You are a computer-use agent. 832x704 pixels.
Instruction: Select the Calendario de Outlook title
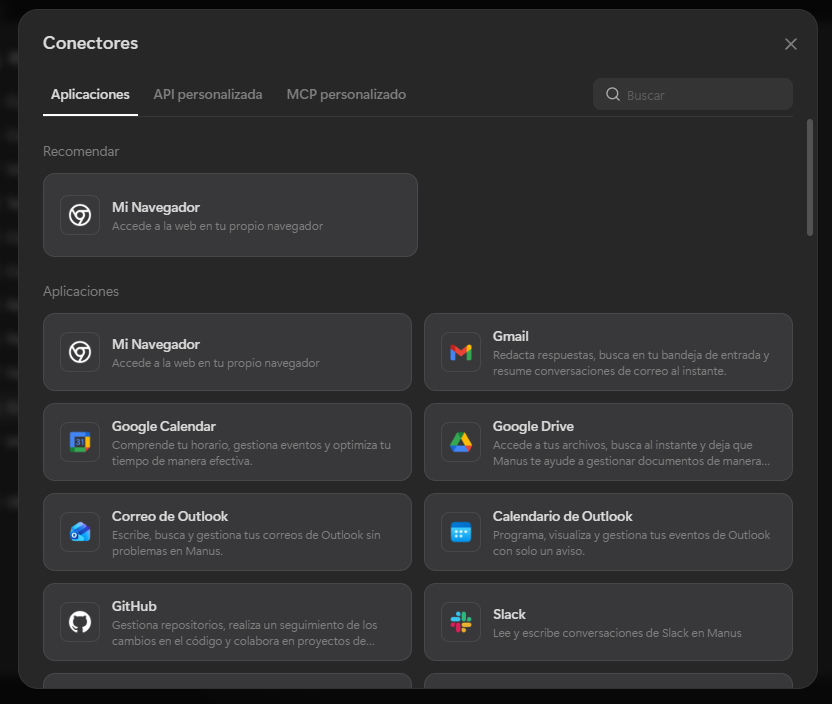tap(562, 516)
